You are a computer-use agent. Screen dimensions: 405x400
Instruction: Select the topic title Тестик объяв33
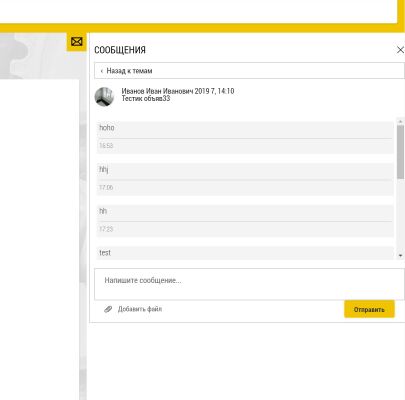click(146, 98)
